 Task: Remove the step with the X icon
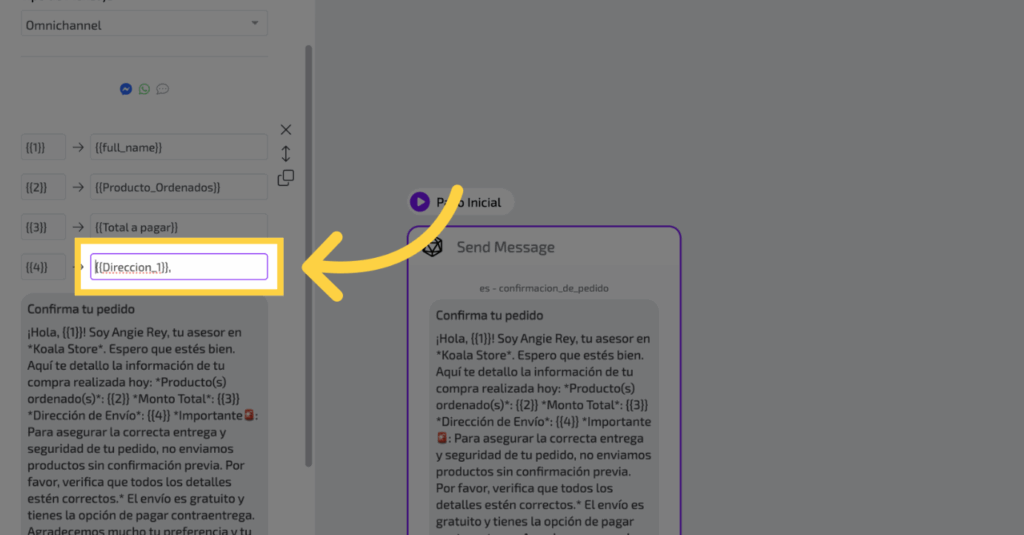point(286,130)
